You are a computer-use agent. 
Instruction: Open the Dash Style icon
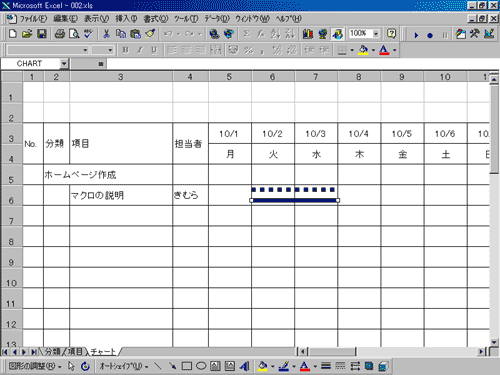340,366
